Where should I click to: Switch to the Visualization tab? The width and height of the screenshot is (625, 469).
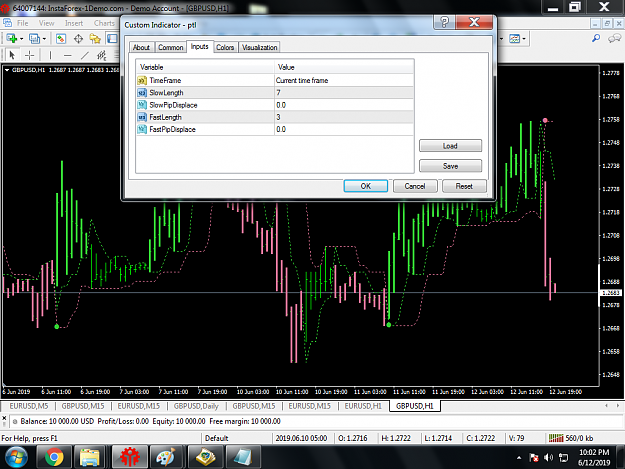[x=259, y=47]
